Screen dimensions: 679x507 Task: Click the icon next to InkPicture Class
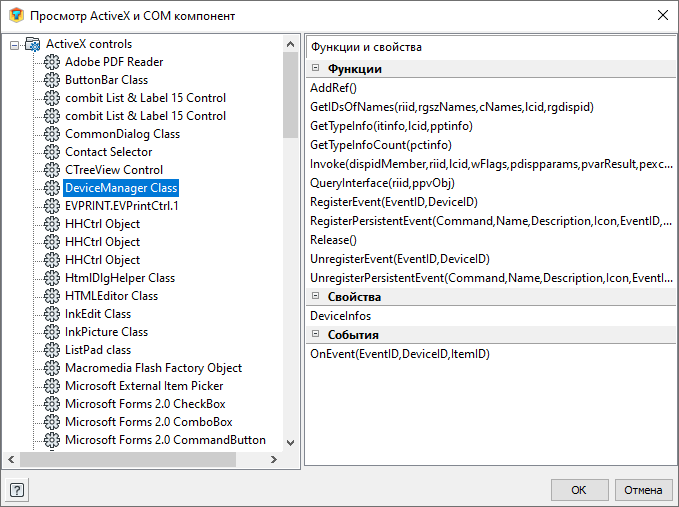52,332
